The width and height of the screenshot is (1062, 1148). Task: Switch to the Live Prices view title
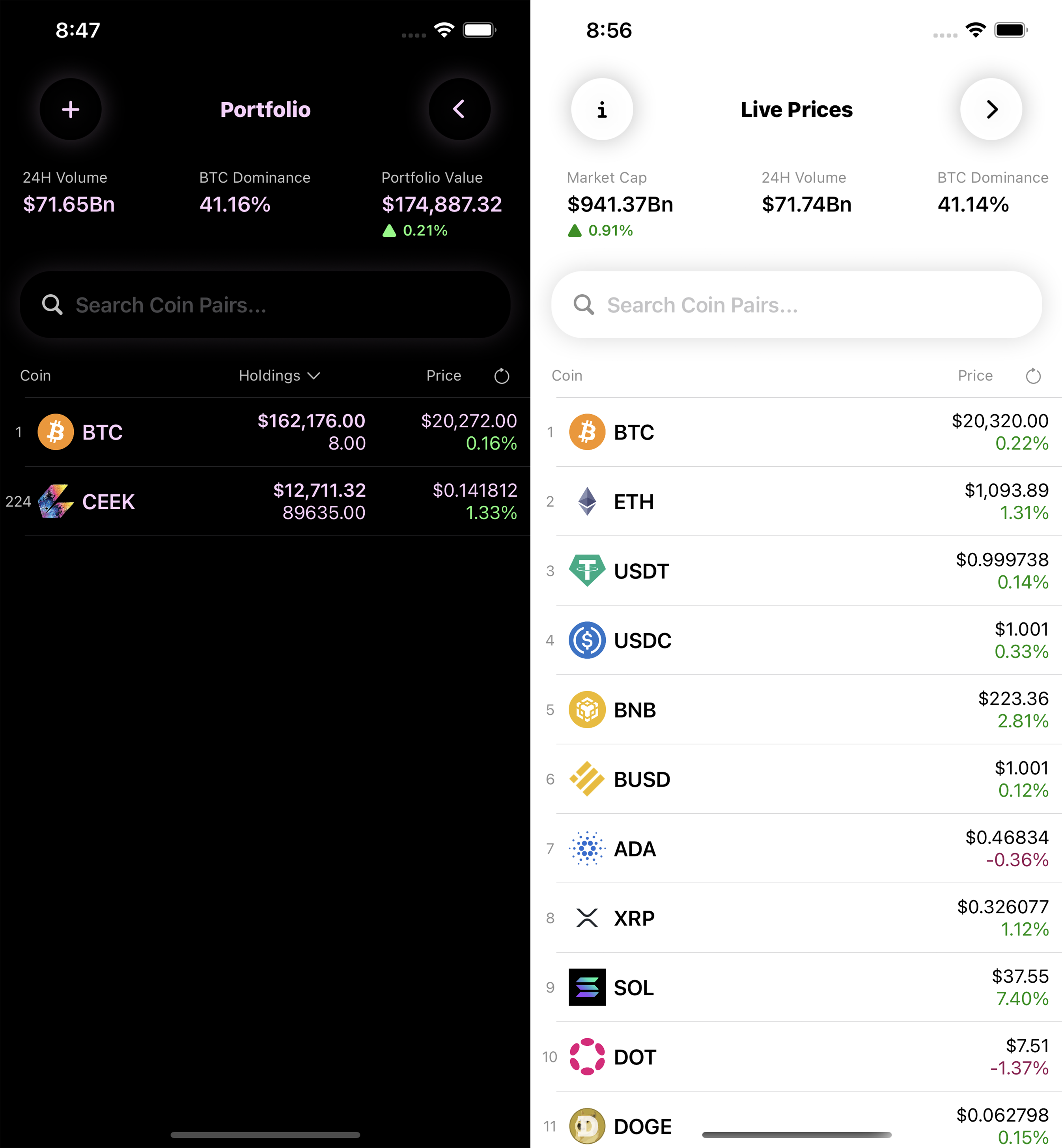point(796,109)
